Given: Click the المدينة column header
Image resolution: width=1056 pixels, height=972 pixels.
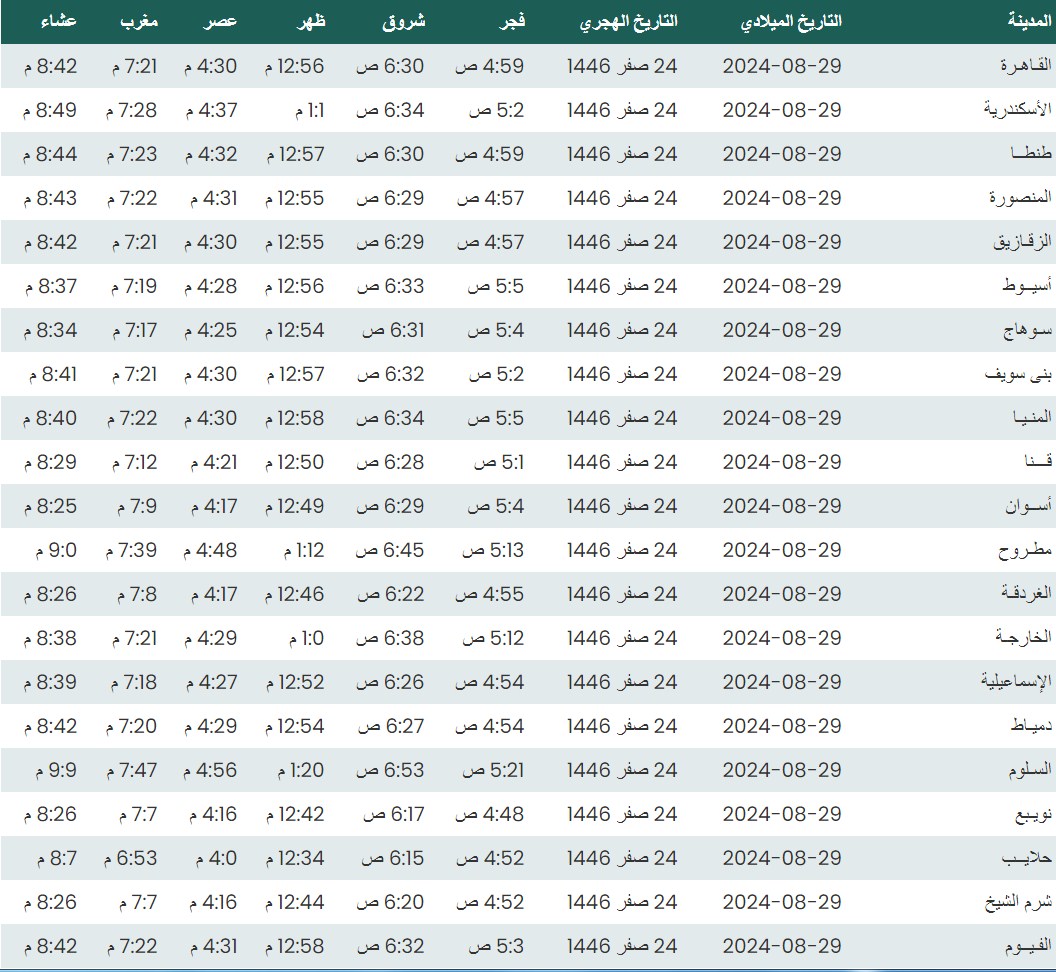Looking at the screenshot, I should coord(1022,22).
